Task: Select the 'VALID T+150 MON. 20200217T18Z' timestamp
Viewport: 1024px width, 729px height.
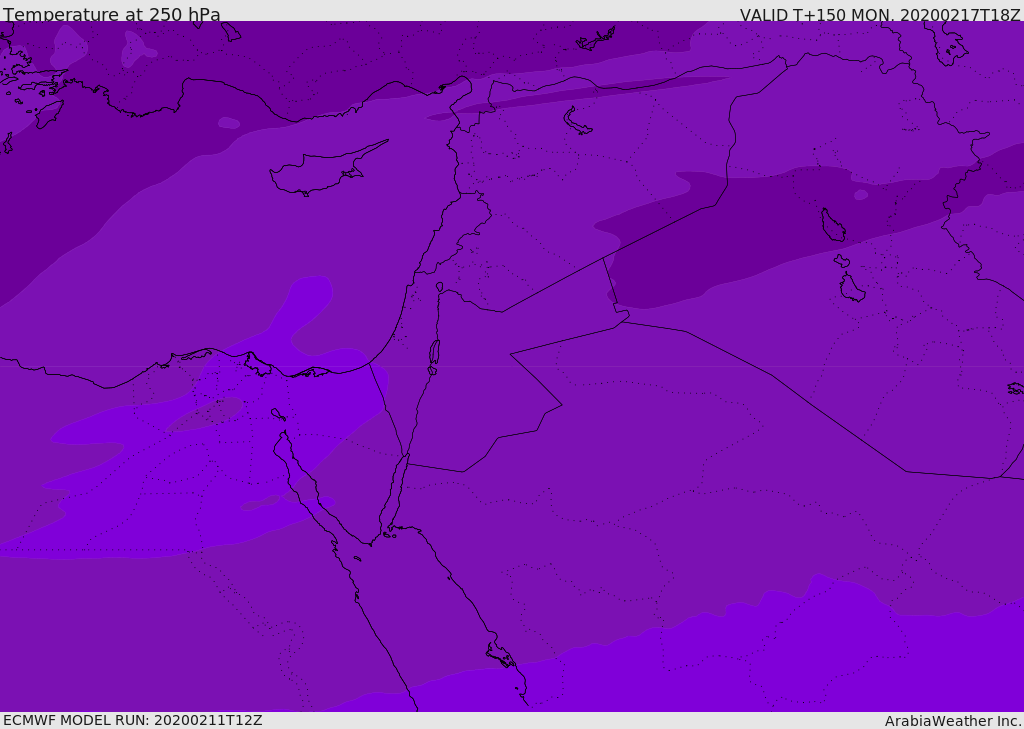Action: 880,14
